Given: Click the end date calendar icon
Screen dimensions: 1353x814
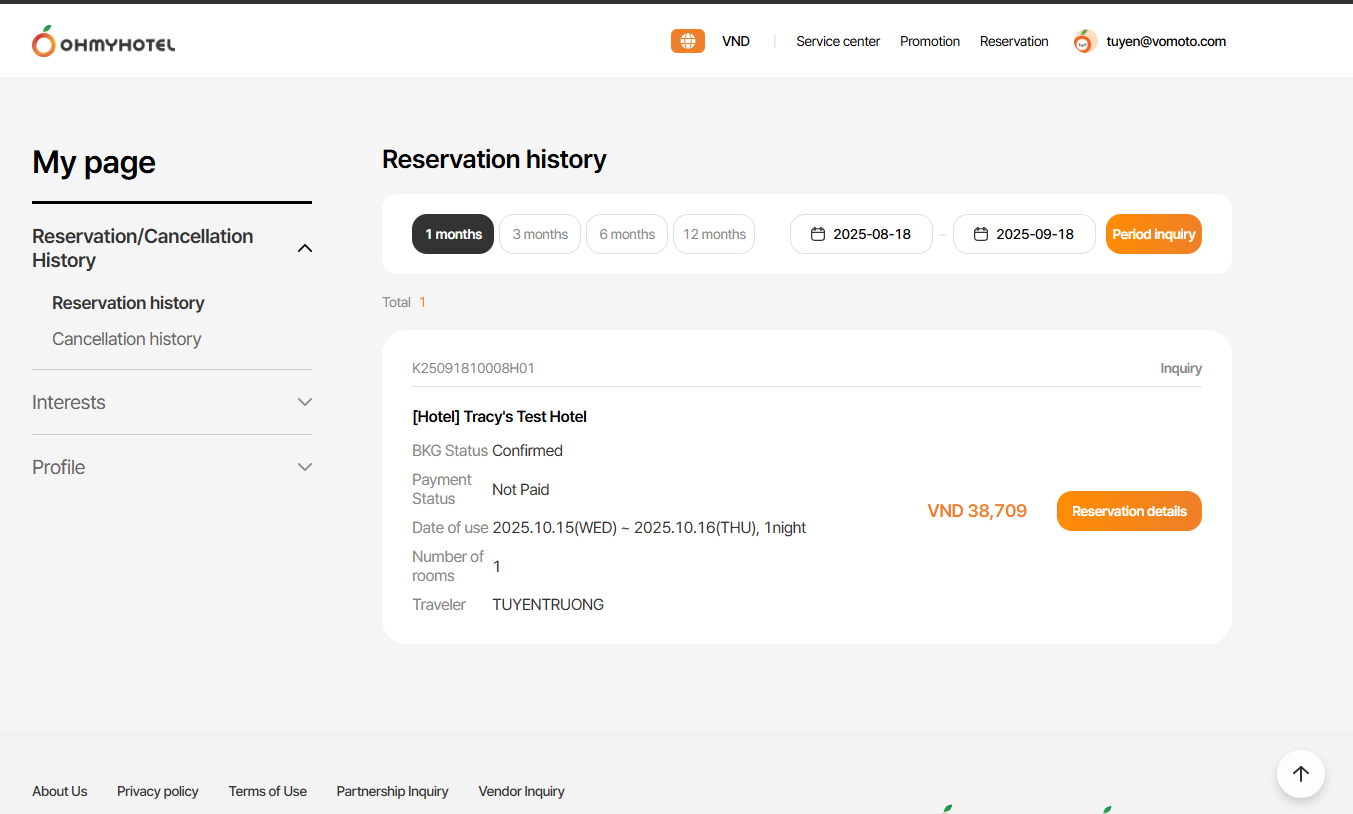Looking at the screenshot, I should (x=980, y=234).
